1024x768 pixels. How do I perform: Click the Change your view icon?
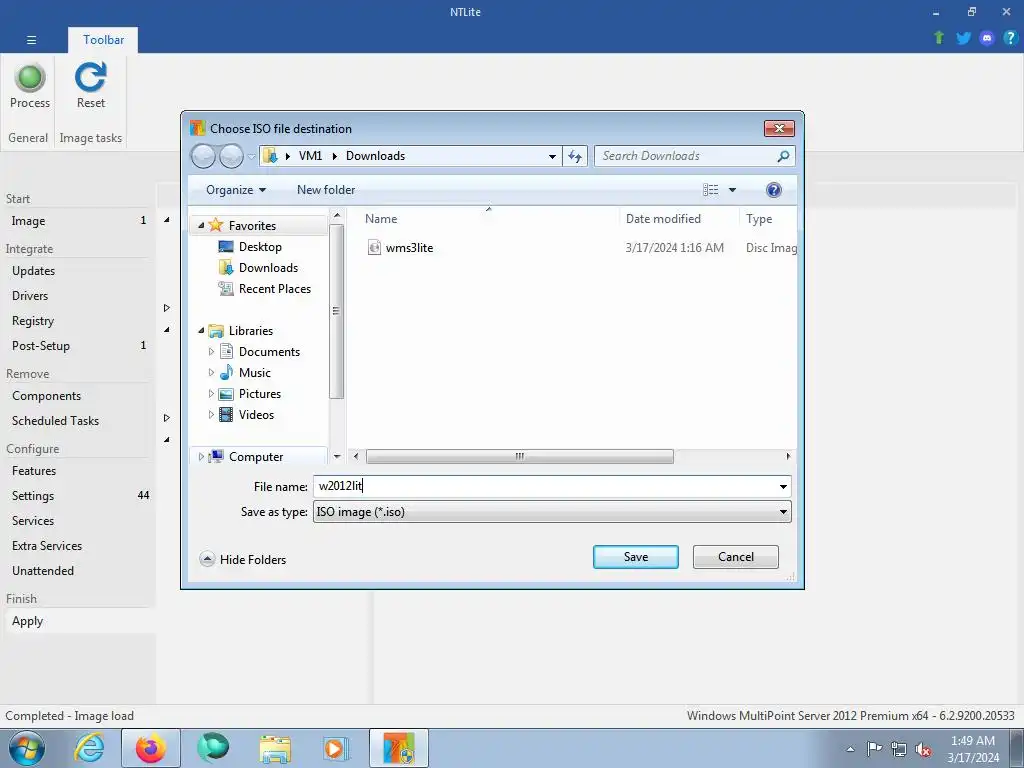coord(711,190)
